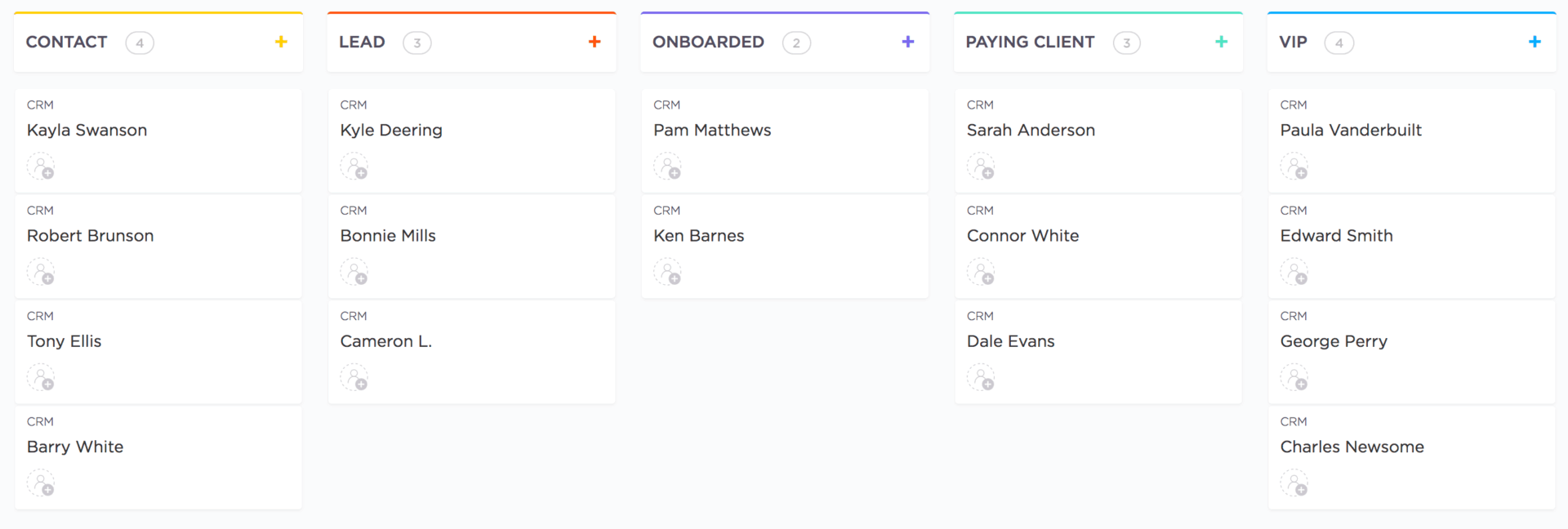Assign a member to Barry White
The height and width of the screenshot is (529, 1568).
[42, 483]
